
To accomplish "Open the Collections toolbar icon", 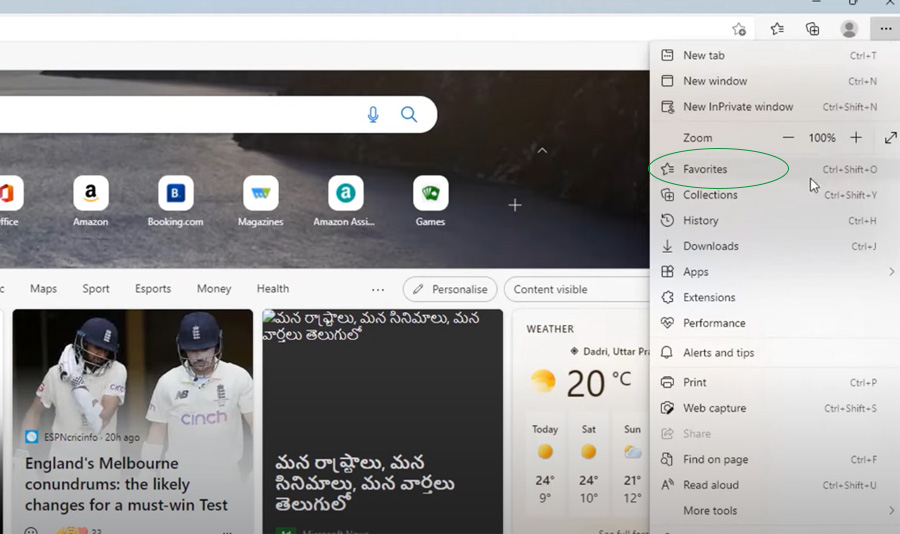I will tap(813, 29).
